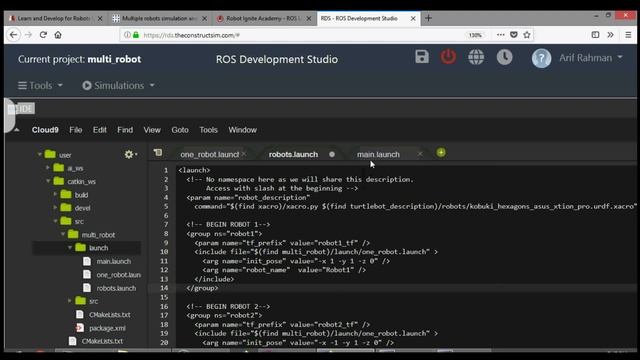The height and width of the screenshot is (360, 640).
Task: Switch to the one_robot.launch tab
Action: click(x=209, y=154)
